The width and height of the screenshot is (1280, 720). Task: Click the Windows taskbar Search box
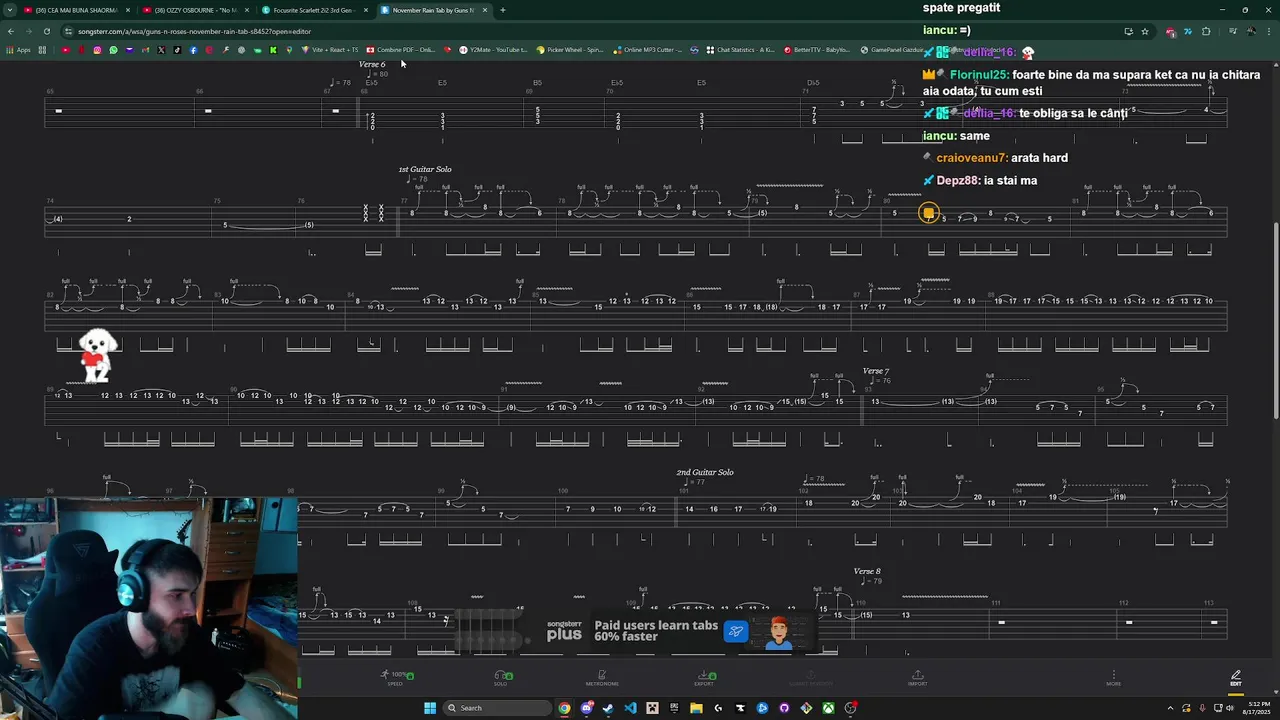(498, 708)
